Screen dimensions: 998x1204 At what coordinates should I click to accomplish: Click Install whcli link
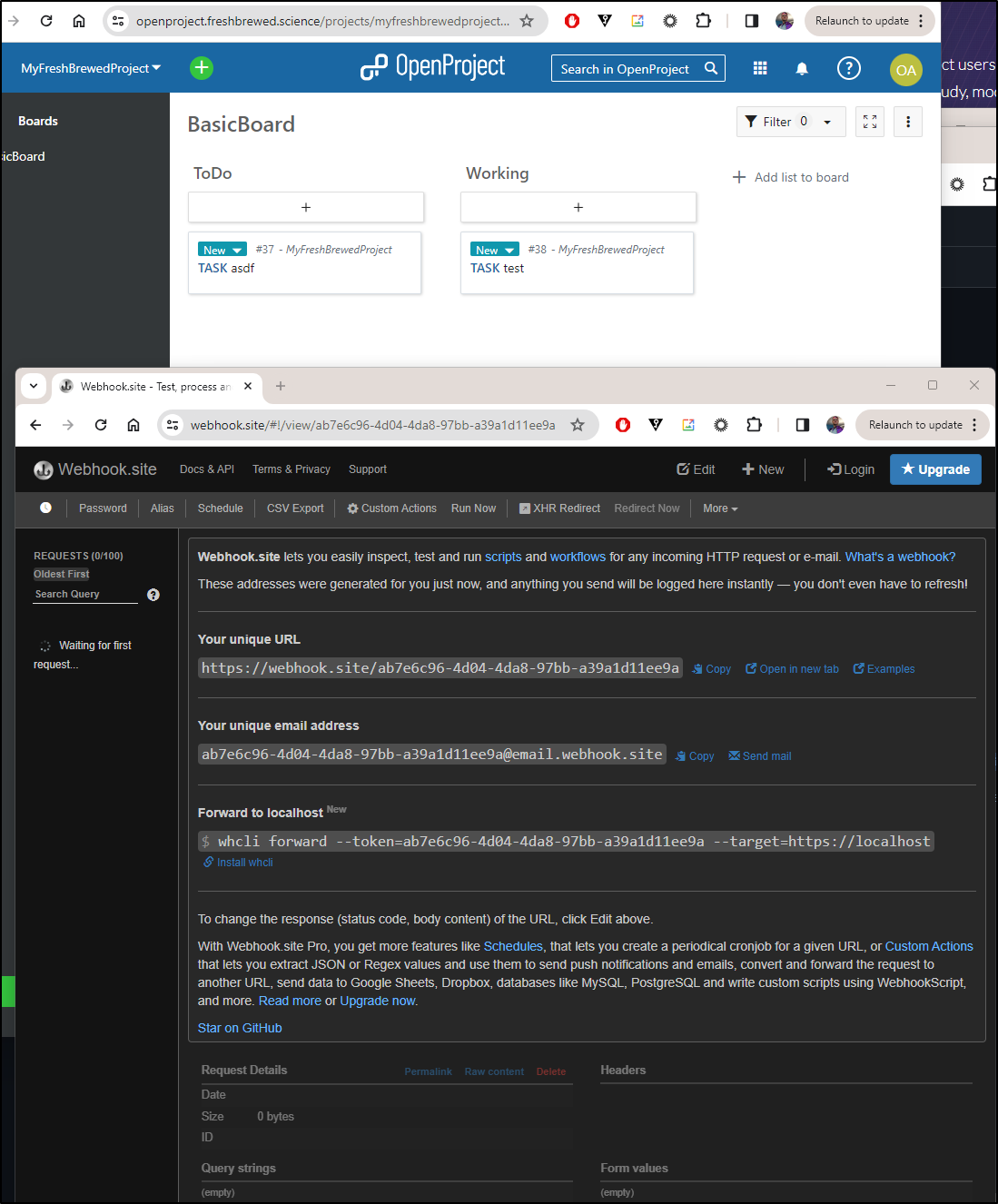click(x=238, y=863)
